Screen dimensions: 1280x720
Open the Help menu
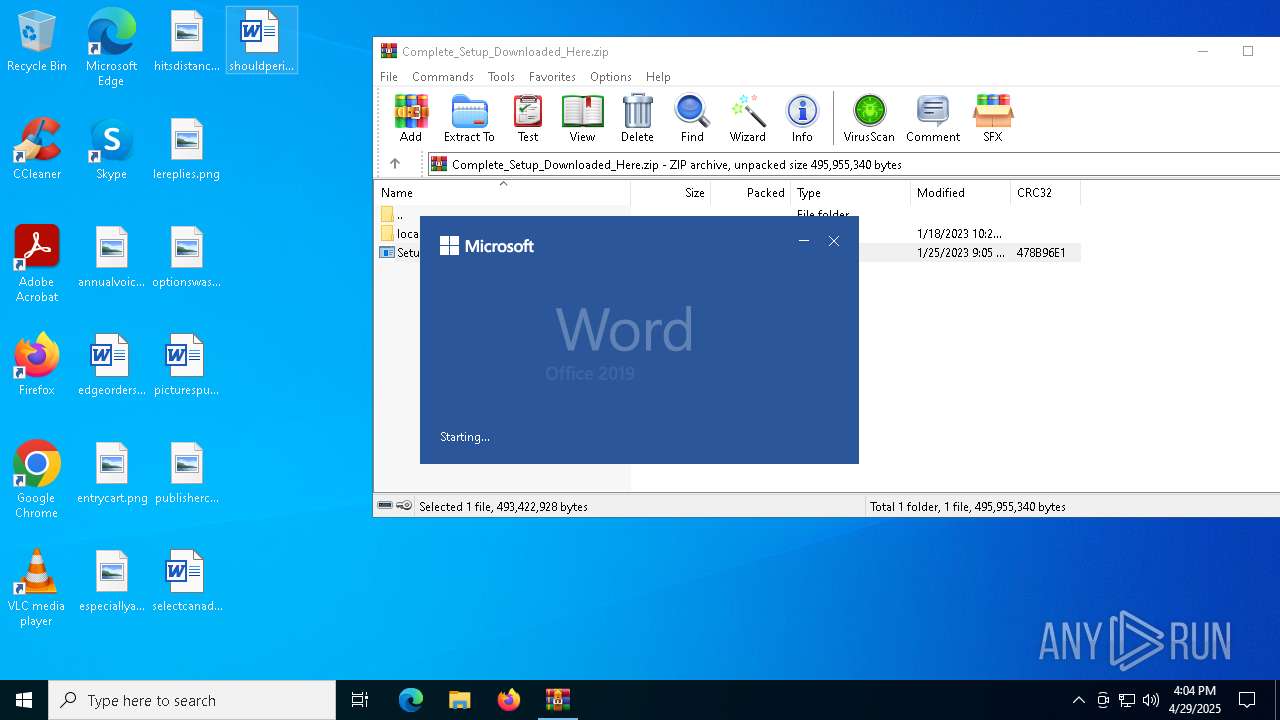coord(658,77)
